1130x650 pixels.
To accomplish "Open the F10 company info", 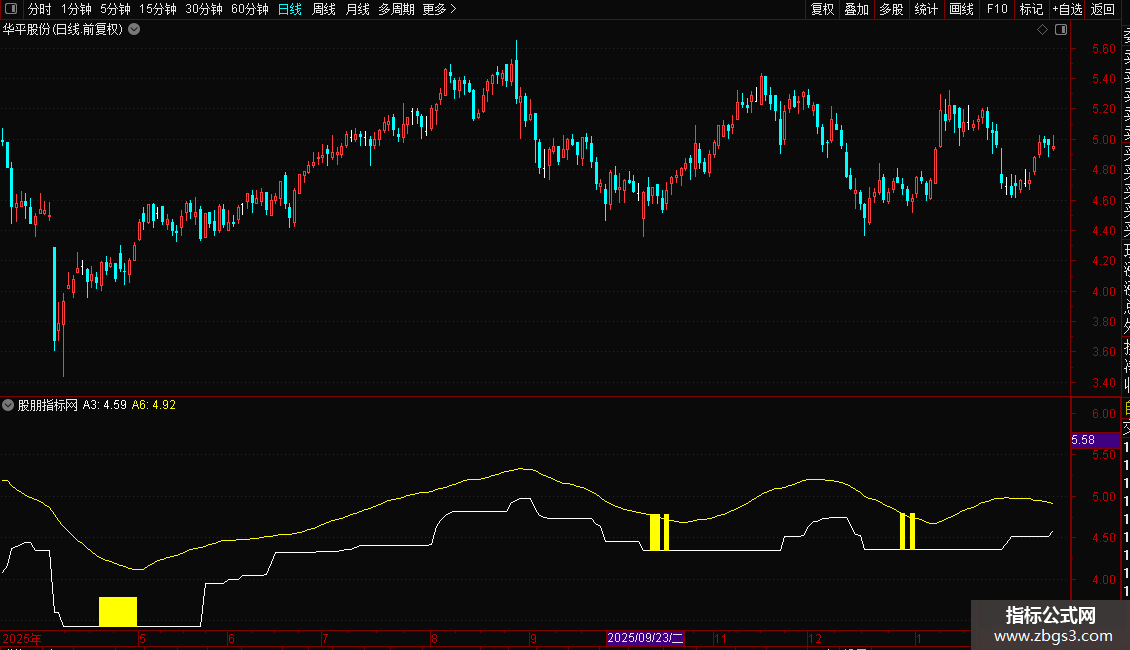I will click(x=997, y=9).
